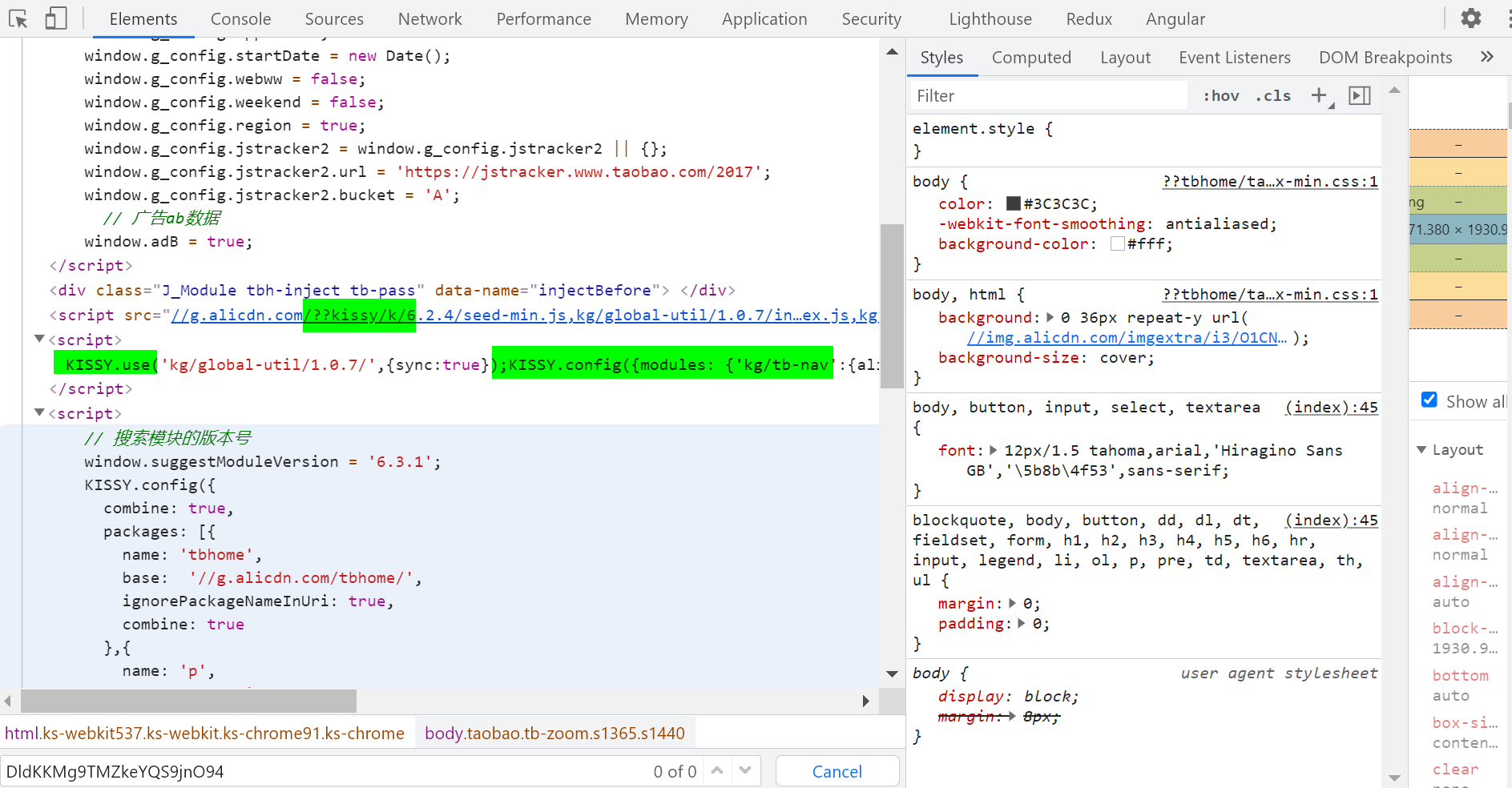This screenshot has height=788, width=1512.
Task: Open the Event Listeners tab
Action: tap(1235, 57)
